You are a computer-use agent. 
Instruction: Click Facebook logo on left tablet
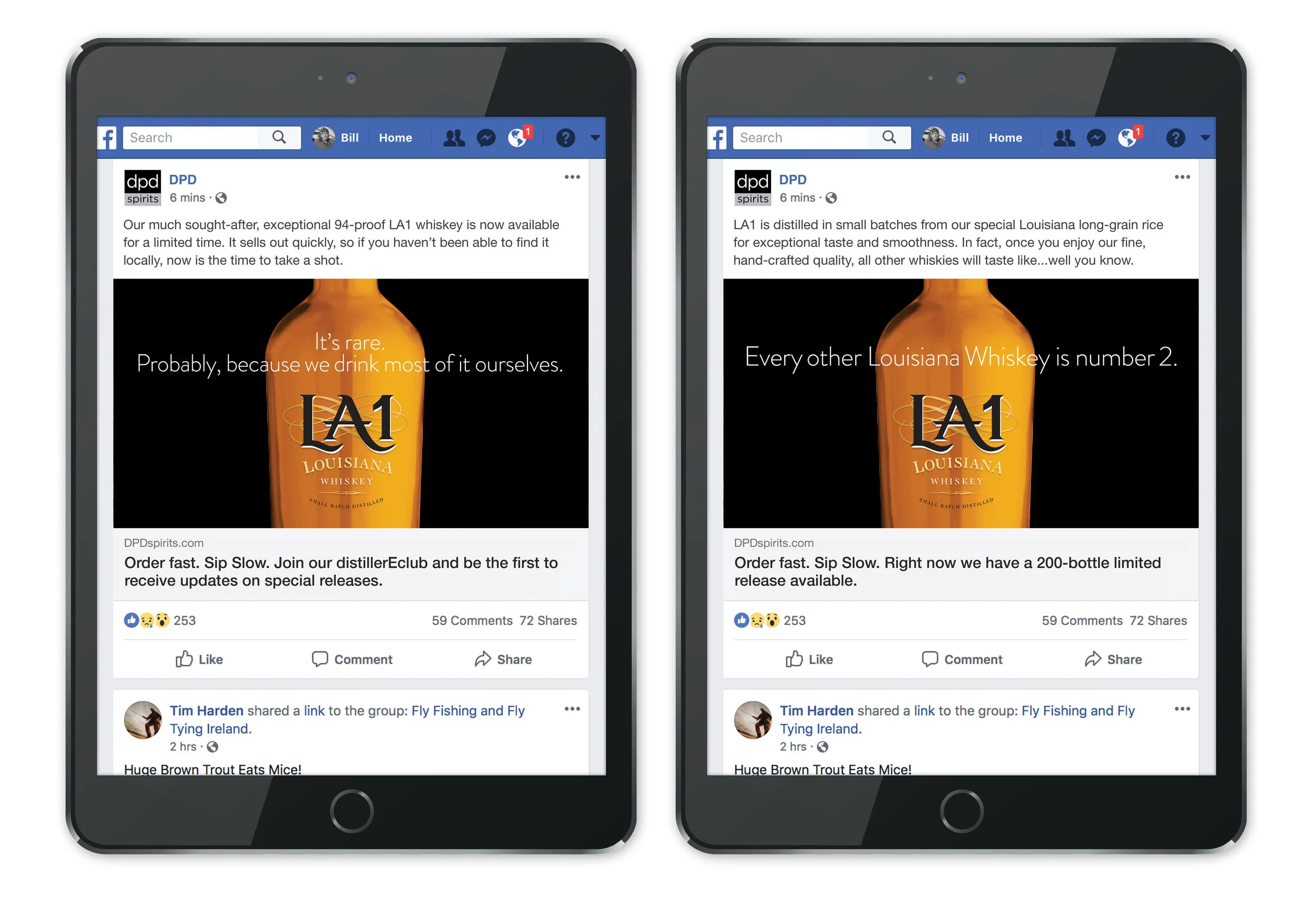[x=108, y=138]
